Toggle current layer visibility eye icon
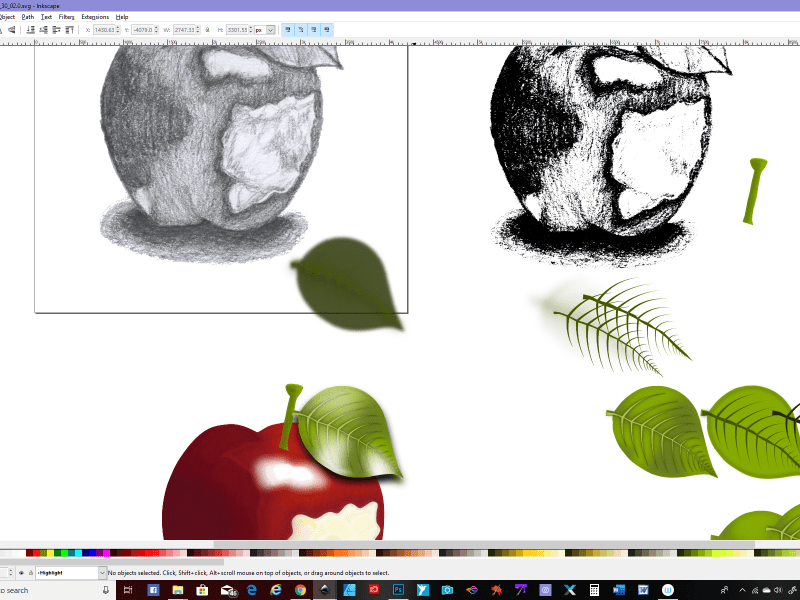 coord(21,573)
